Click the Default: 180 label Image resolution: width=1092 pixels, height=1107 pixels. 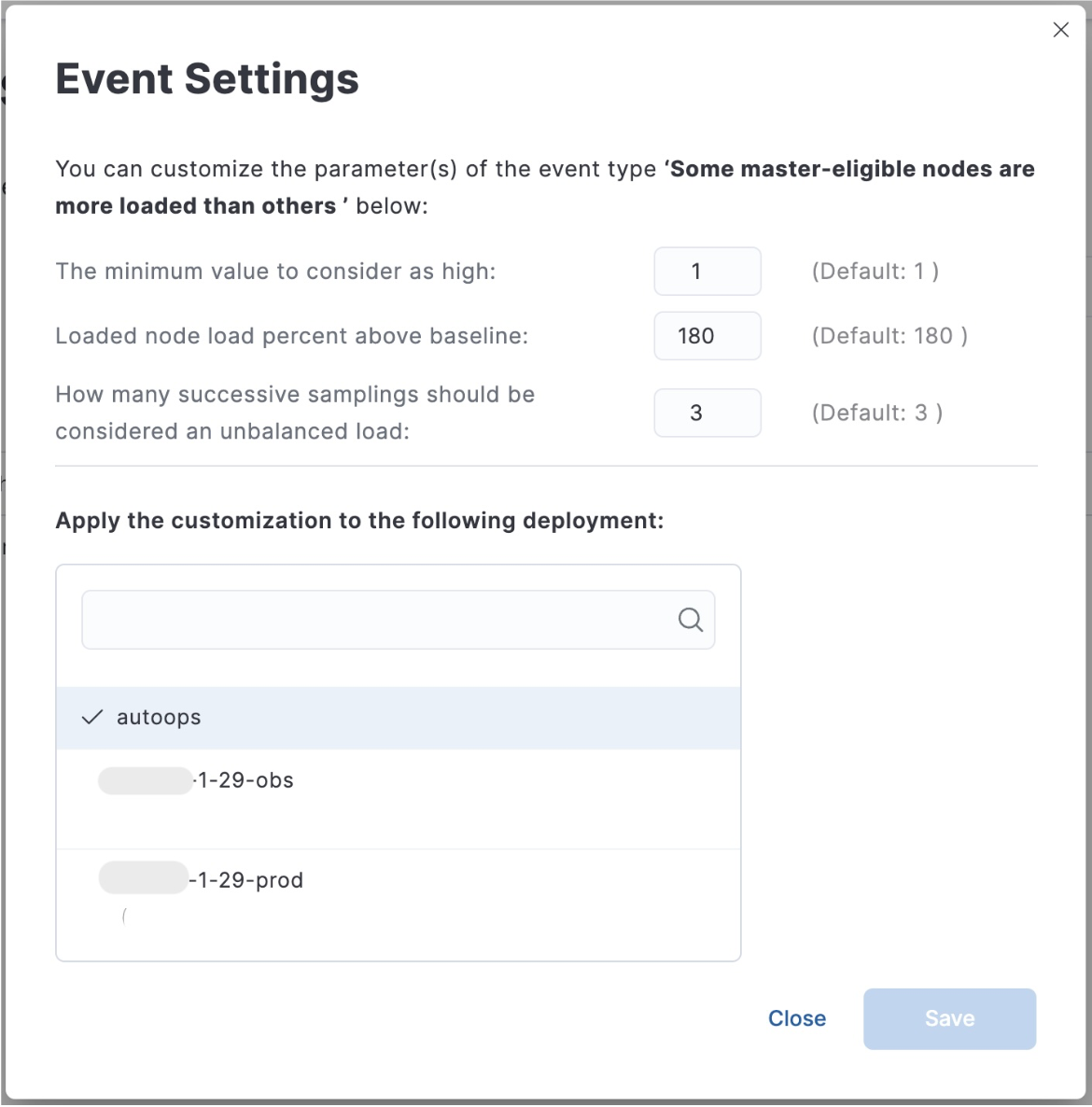point(889,336)
